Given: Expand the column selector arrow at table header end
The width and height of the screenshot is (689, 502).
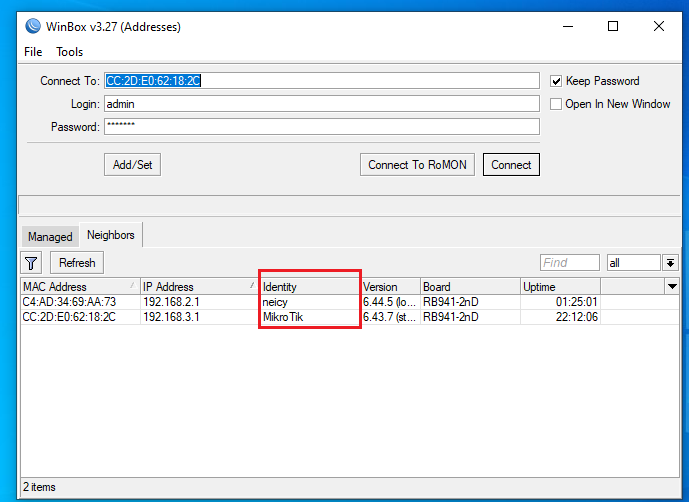Looking at the screenshot, I should pyautogui.click(x=672, y=287).
